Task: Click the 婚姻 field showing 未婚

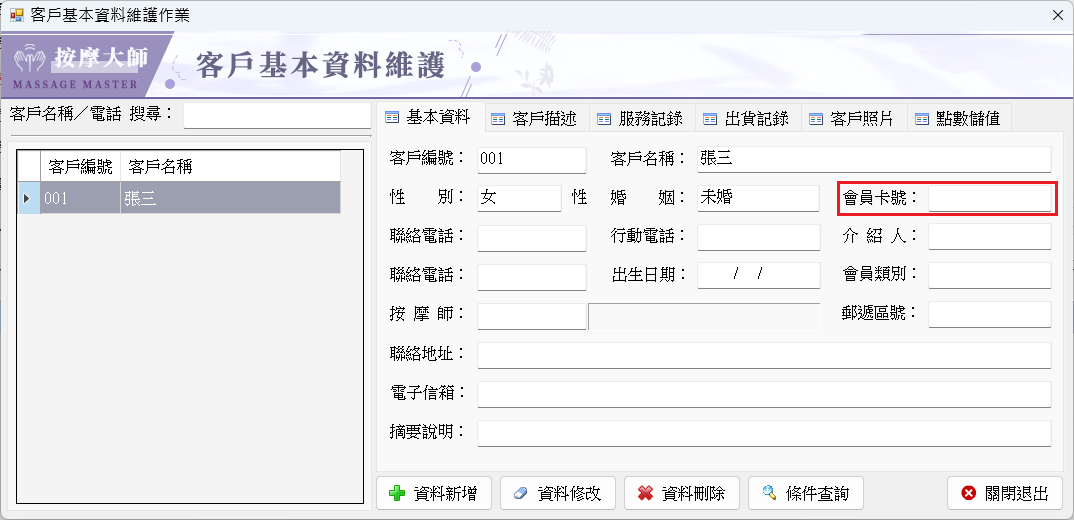Action: (x=758, y=198)
